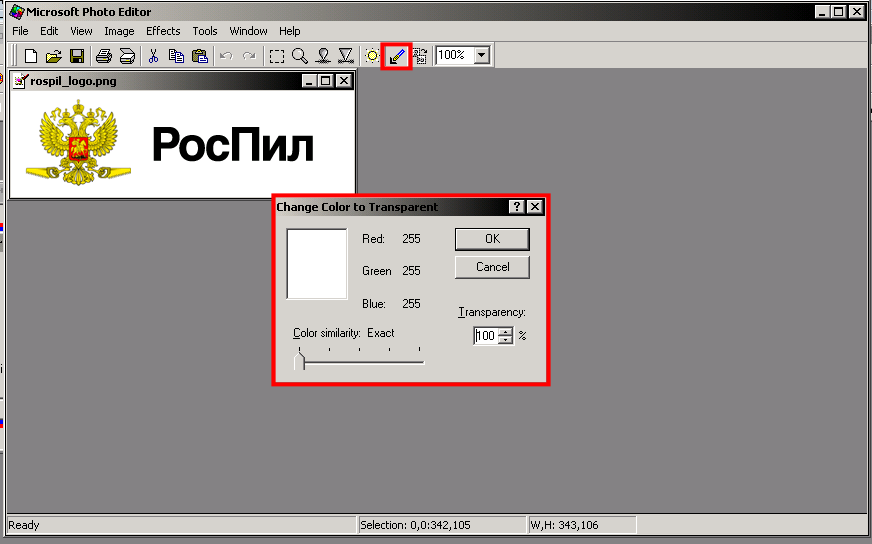This screenshot has width=872, height=544.
Task: Open the Edit menu
Action: pos(49,31)
